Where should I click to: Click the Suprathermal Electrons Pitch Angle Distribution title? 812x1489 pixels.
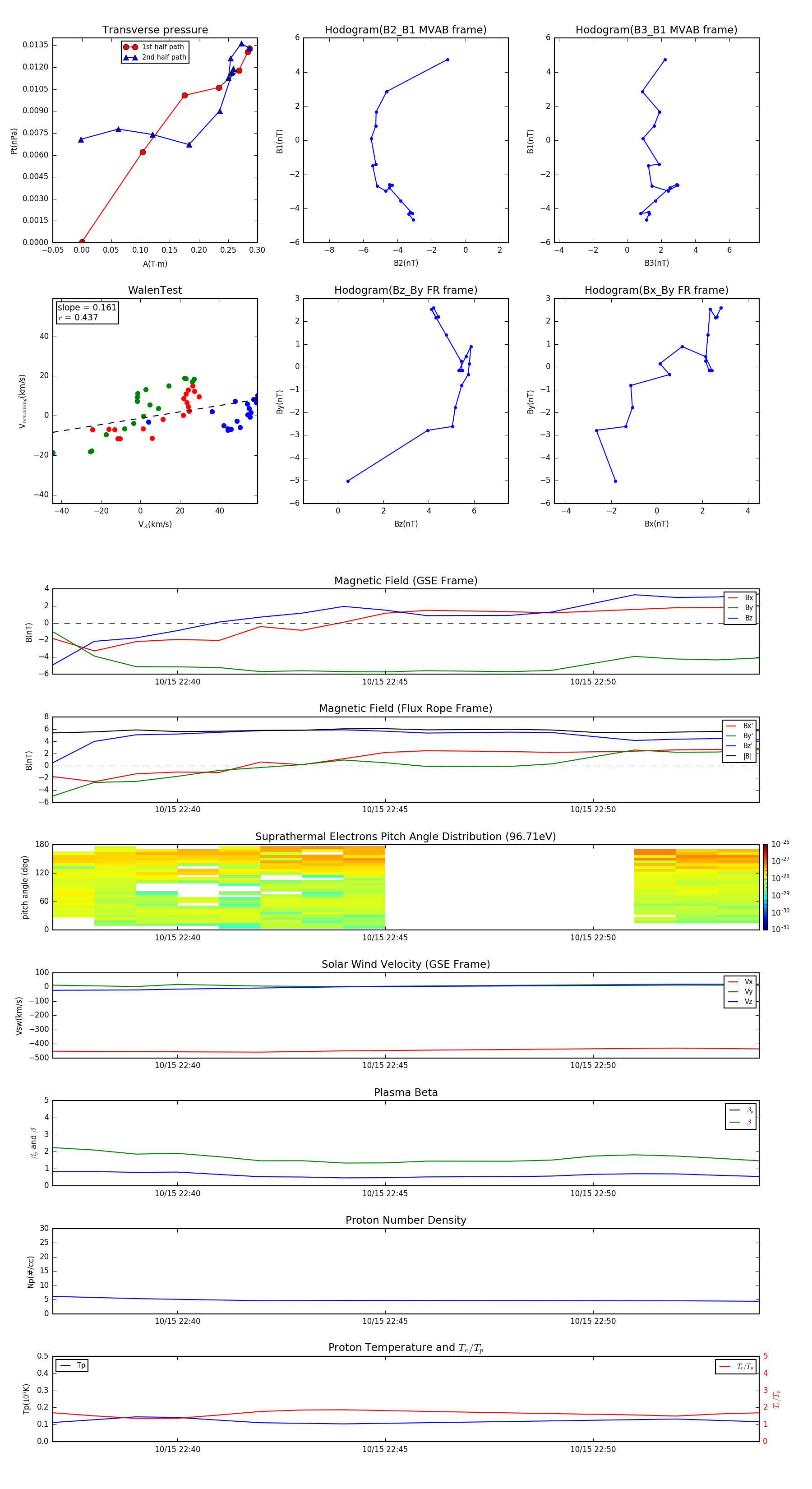406,837
